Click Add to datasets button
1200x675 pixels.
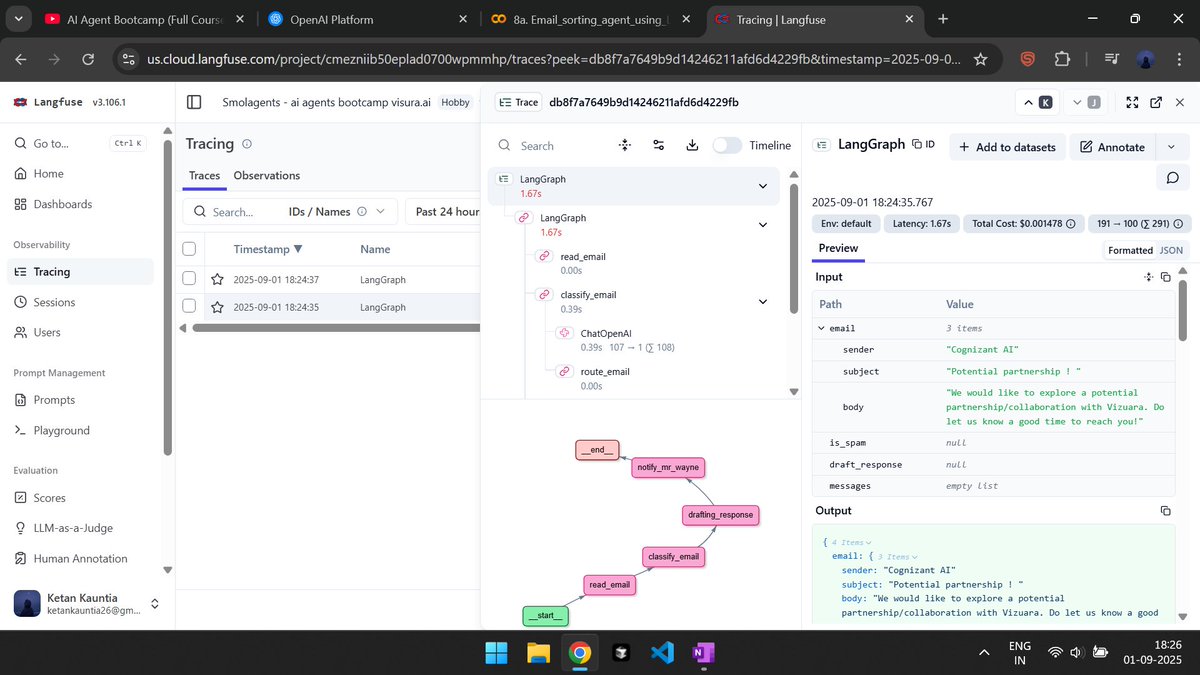1007,147
